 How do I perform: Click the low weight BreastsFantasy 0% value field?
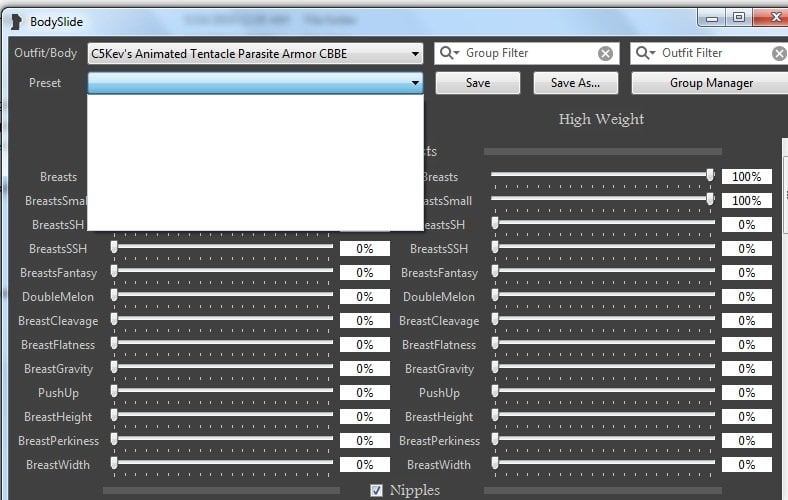click(365, 272)
